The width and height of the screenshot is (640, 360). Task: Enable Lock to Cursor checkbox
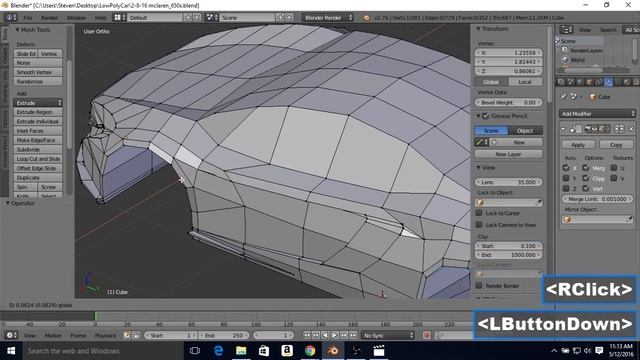[479, 213]
